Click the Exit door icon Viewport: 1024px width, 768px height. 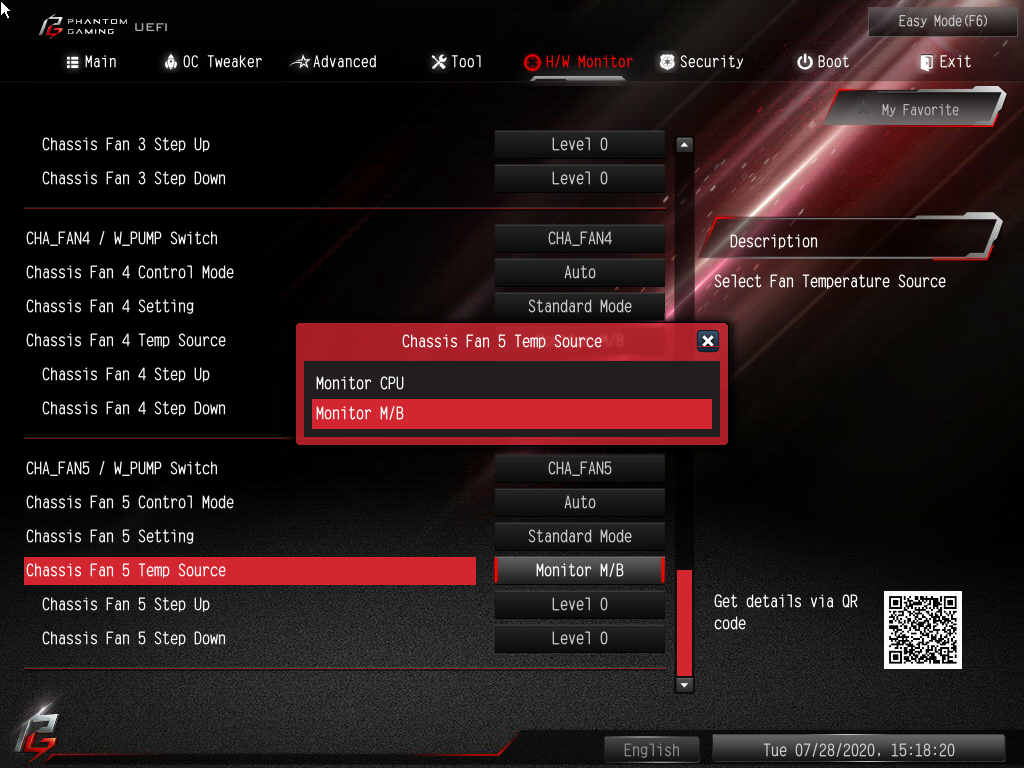pos(926,62)
